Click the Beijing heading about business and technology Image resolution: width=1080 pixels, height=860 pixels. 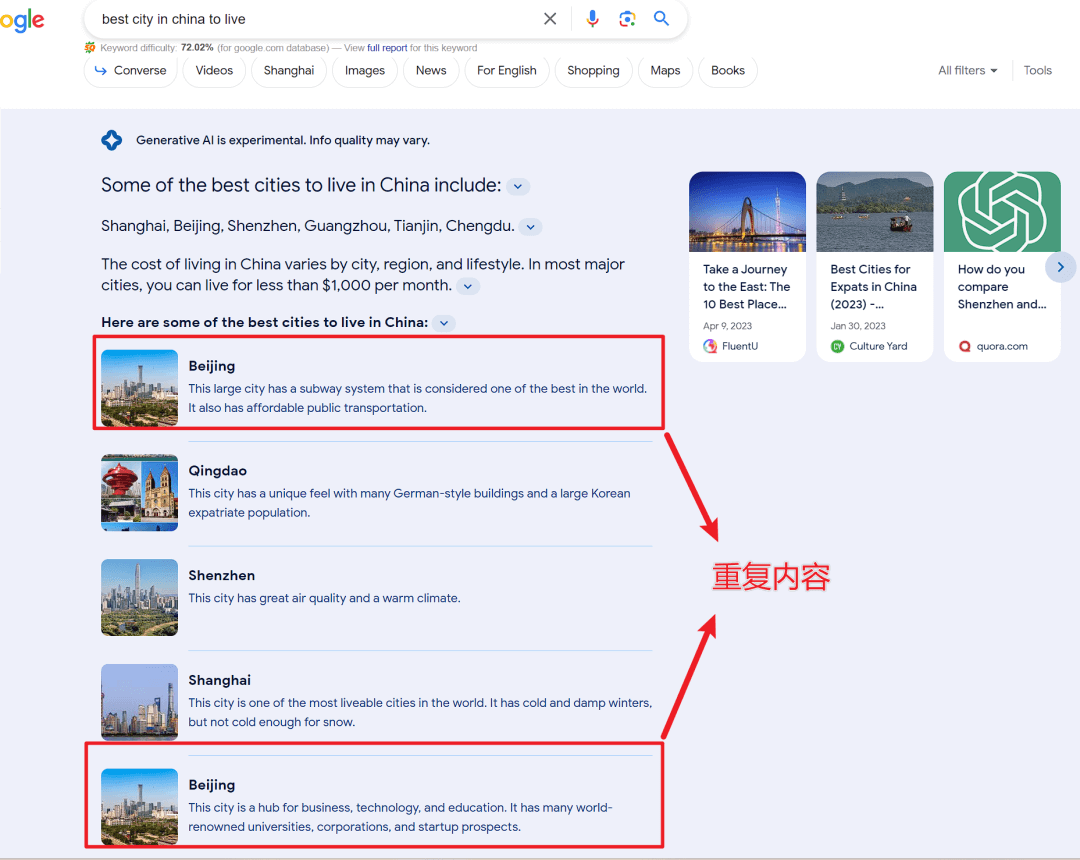click(211, 785)
